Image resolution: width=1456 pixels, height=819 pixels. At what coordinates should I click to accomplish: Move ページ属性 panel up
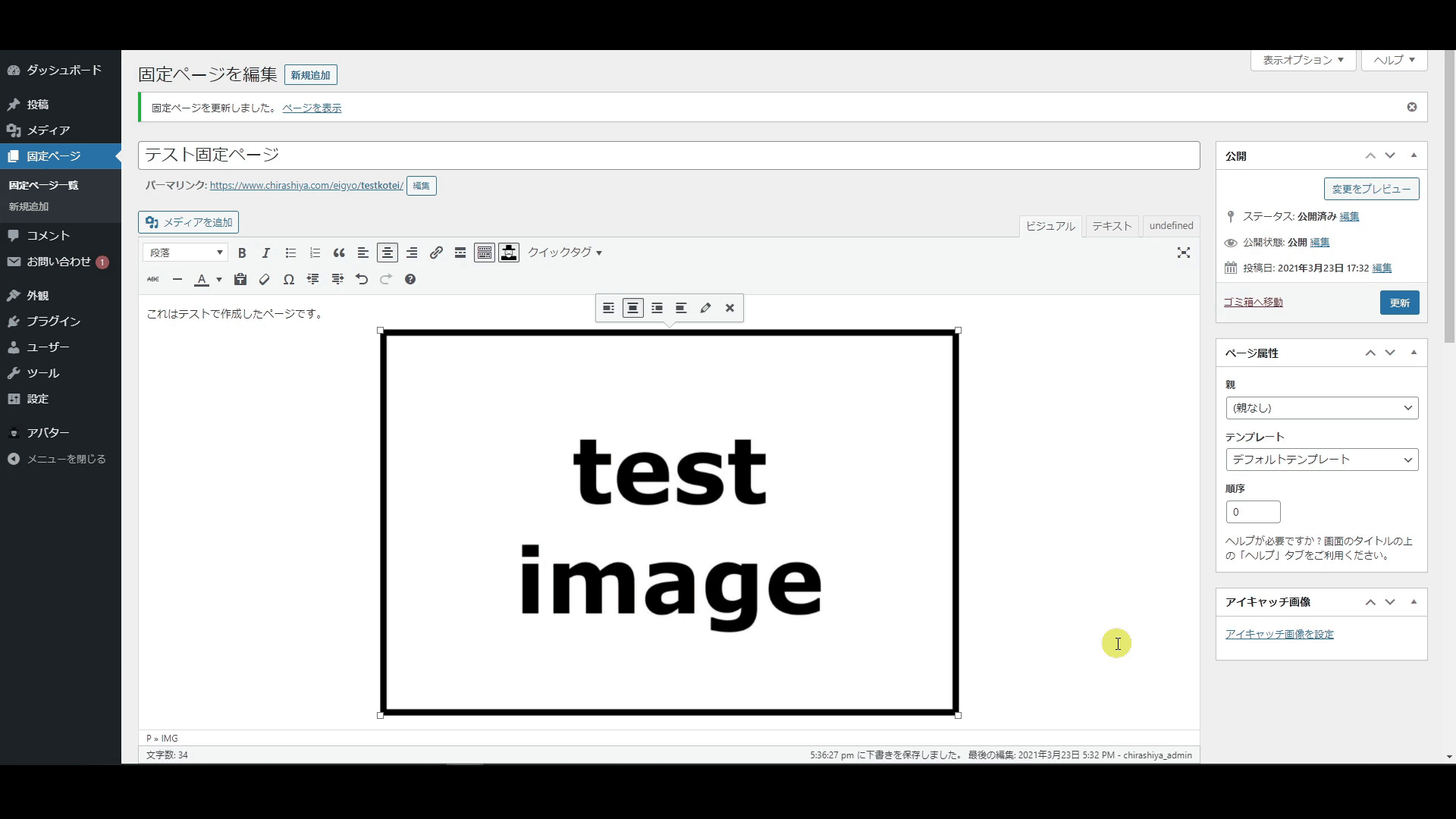click(x=1370, y=353)
